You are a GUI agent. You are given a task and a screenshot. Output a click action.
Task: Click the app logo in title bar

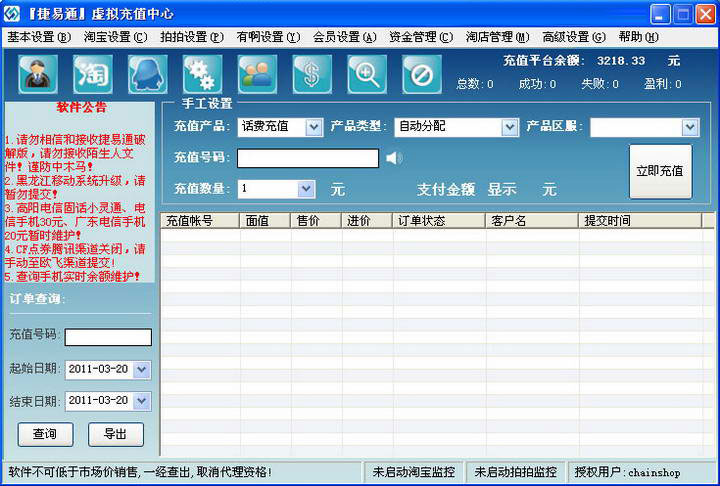click(x=11, y=14)
